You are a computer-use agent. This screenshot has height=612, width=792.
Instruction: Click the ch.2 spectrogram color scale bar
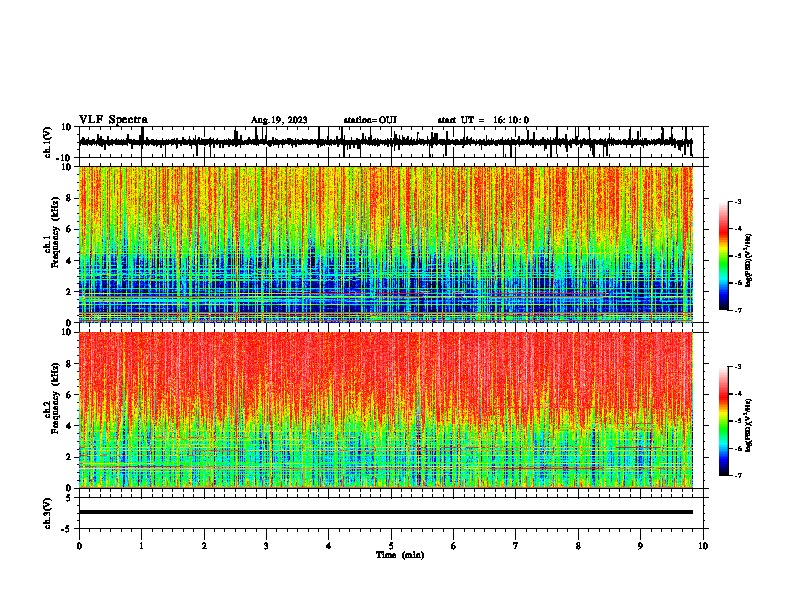(x=724, y=421)
